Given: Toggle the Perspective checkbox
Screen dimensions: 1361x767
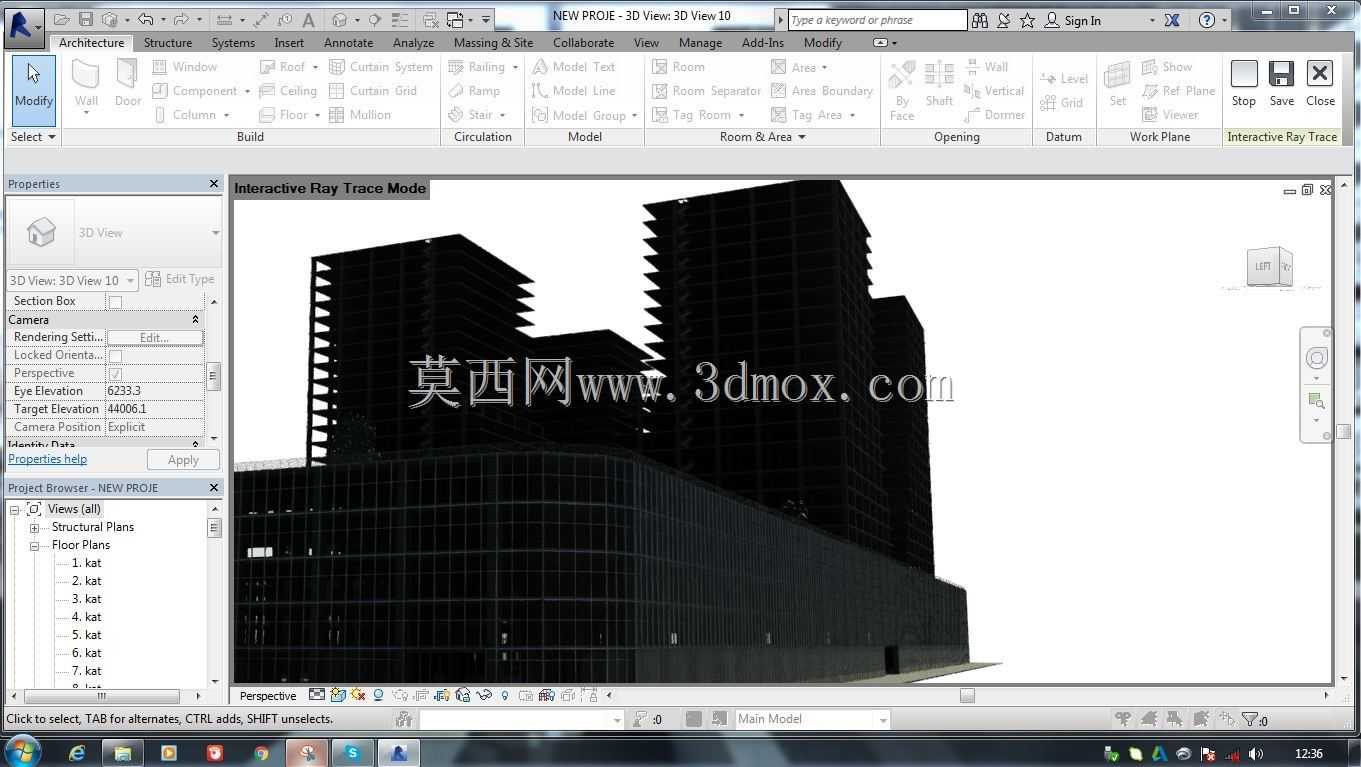Looking at the screenshot, I should 115,374.
